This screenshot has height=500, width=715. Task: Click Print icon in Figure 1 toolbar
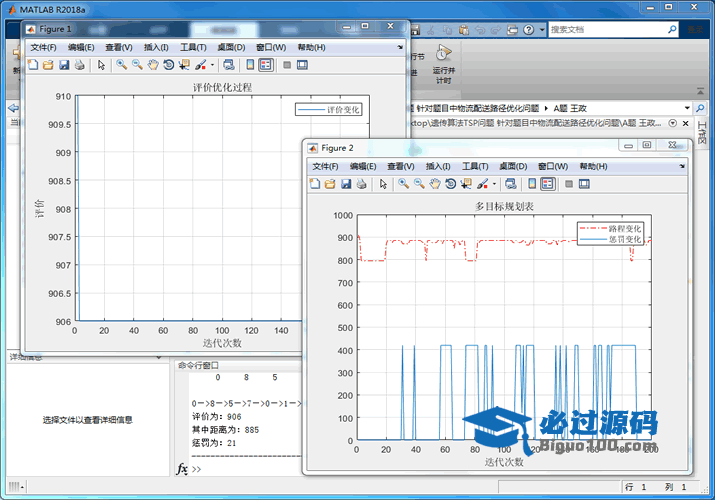click(79, 65)
